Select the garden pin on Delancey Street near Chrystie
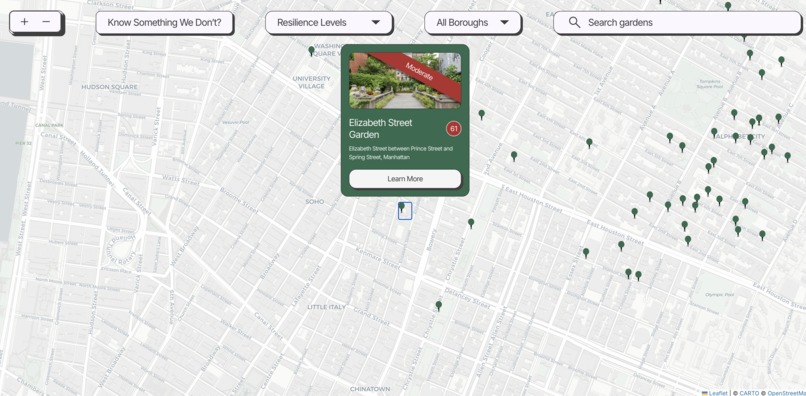Image resolution: width=806 pixels, height=396 pixels. tap(438, 306)
